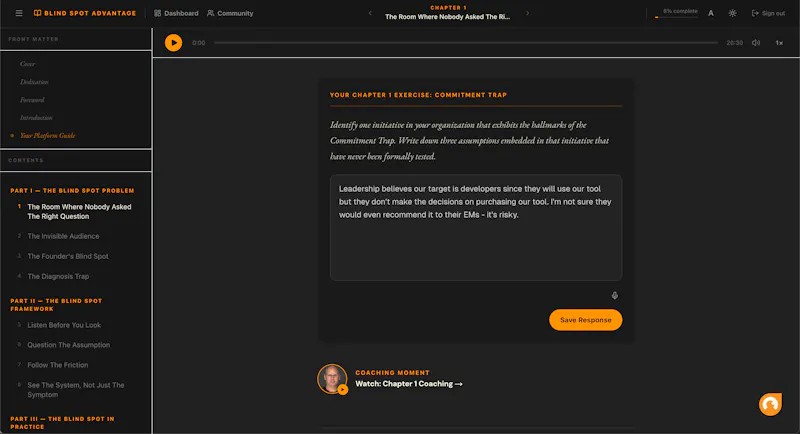This screenshot has height=434, width=800.
Task: Click the Commitment Trap exercise heading
Action: pos(418,95)
